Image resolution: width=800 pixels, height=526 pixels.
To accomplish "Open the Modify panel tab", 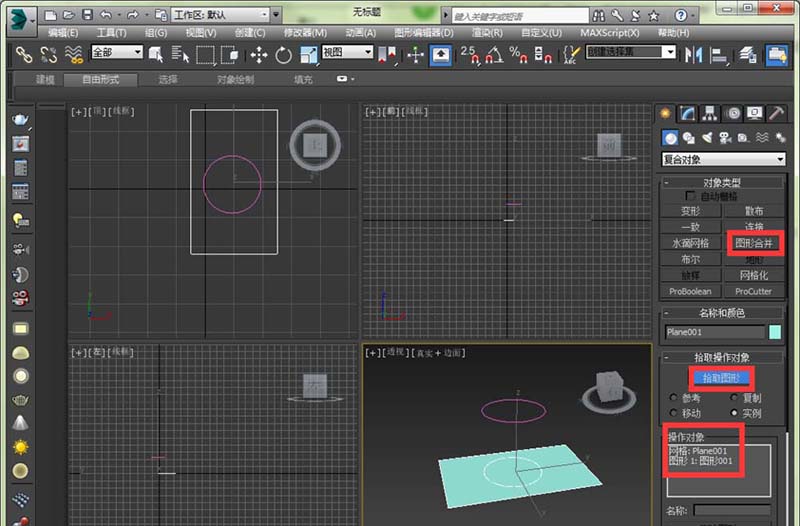I will (x=689, y=113).
